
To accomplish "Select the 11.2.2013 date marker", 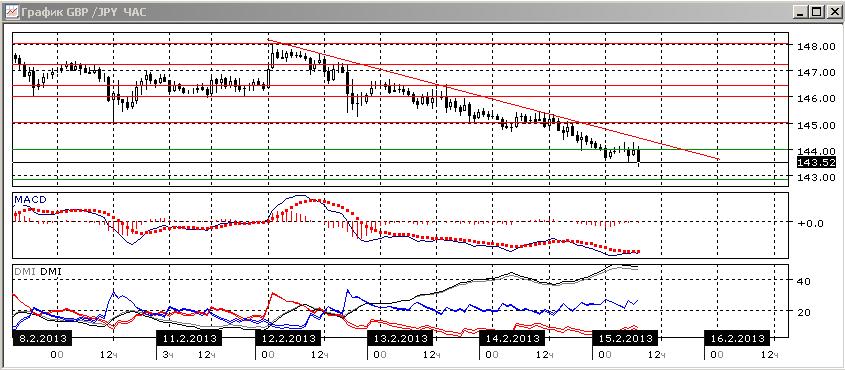I will pyautogui.click(x=190, y=339).
